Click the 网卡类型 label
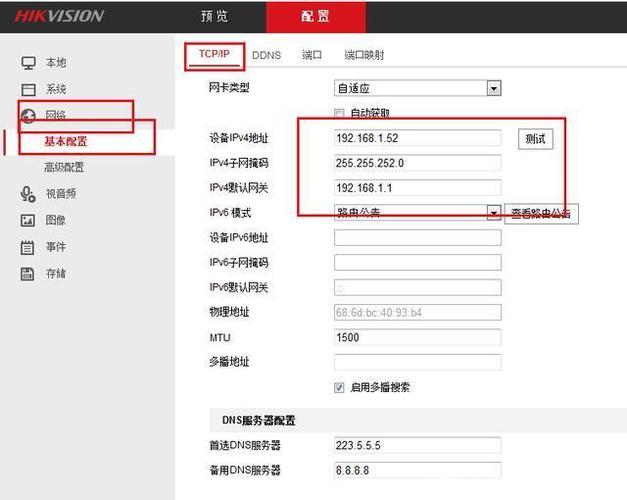This screenshot has height=500, width=627. tap(229, 87)
